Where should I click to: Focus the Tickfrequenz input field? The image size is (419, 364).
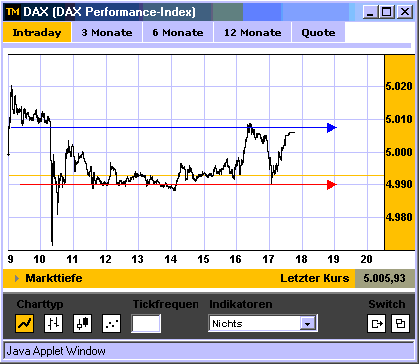[146, 323]
